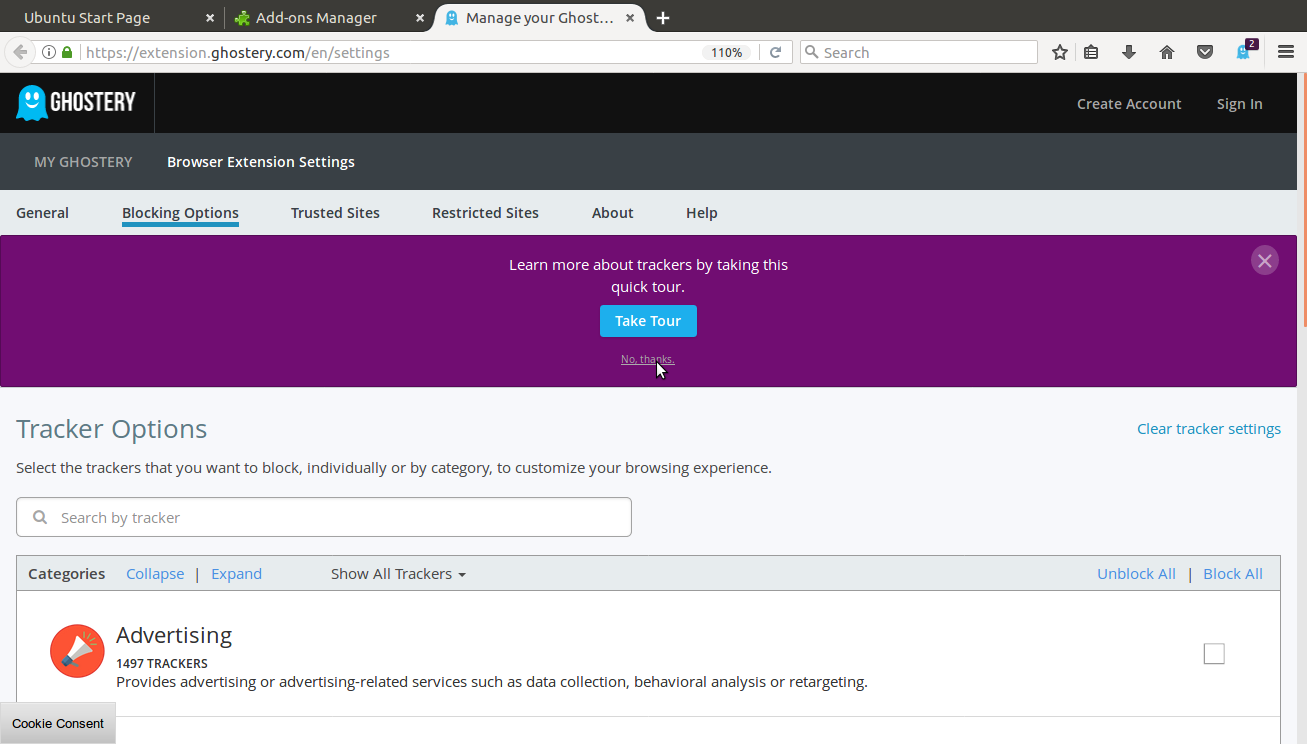The width and height of the screenshot is (1307, 744).
Task: Click the magnifier icon in the tracker search
Action: (x=40, y=517)
